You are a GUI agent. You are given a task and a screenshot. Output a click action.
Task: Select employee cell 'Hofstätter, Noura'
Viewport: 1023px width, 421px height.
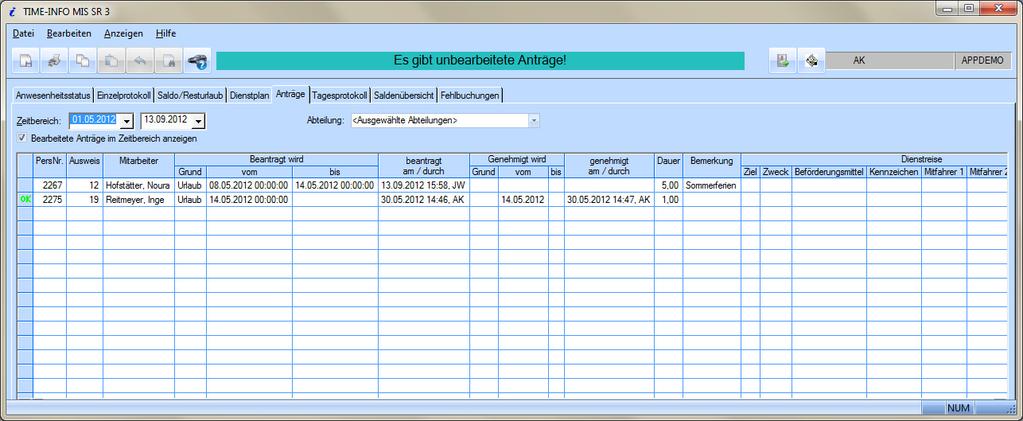[x=138, y=185]
